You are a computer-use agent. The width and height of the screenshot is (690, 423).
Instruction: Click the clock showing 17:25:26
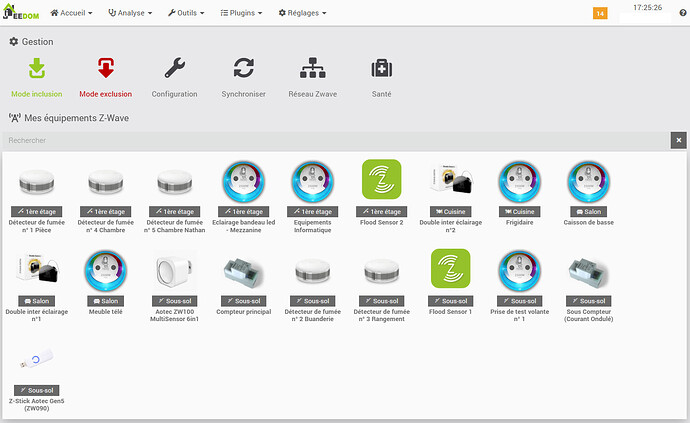[647, 7]
